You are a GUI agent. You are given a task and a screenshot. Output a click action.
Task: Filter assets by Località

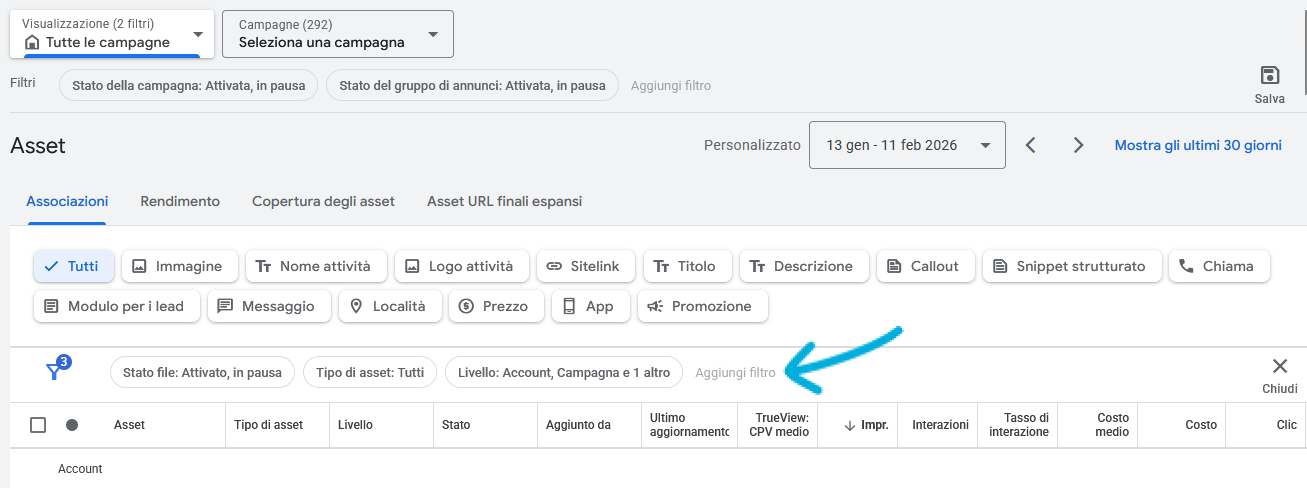[389, 306]
